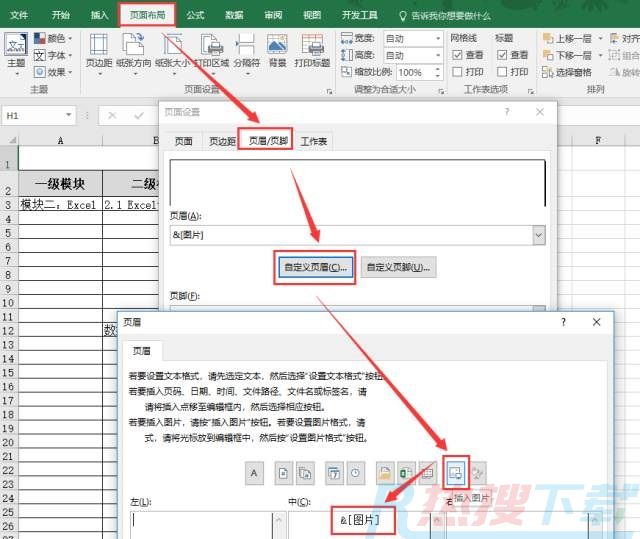
Task: Expand the 高度 height dropdown
Action: click(x=438, y=55)
